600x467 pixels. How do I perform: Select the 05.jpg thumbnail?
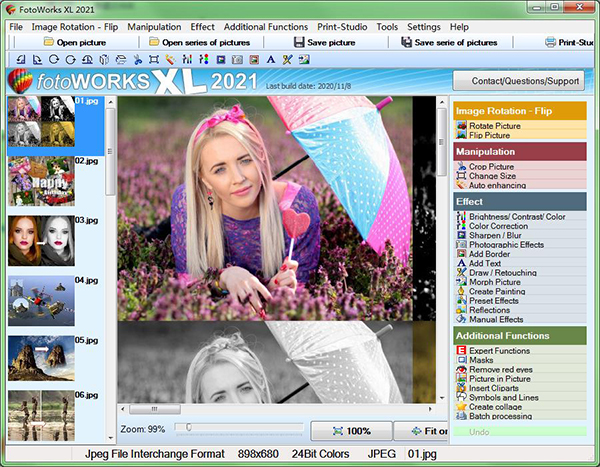pyautogui.click(x=41, y=358)
